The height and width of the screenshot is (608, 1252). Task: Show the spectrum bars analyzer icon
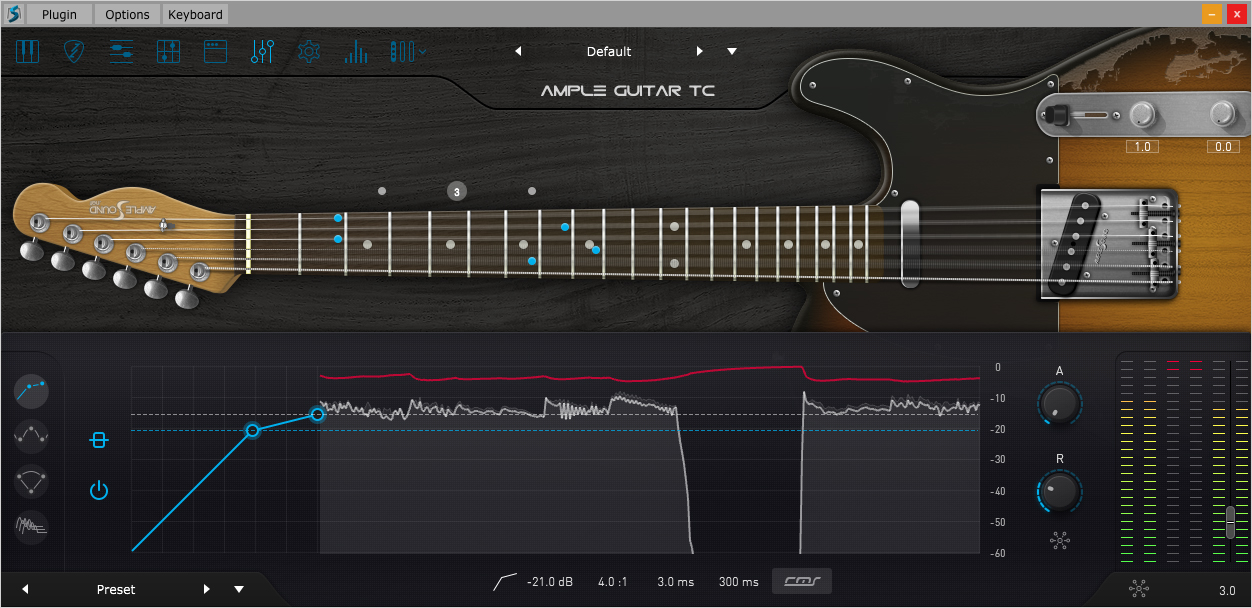click(356, 51)
